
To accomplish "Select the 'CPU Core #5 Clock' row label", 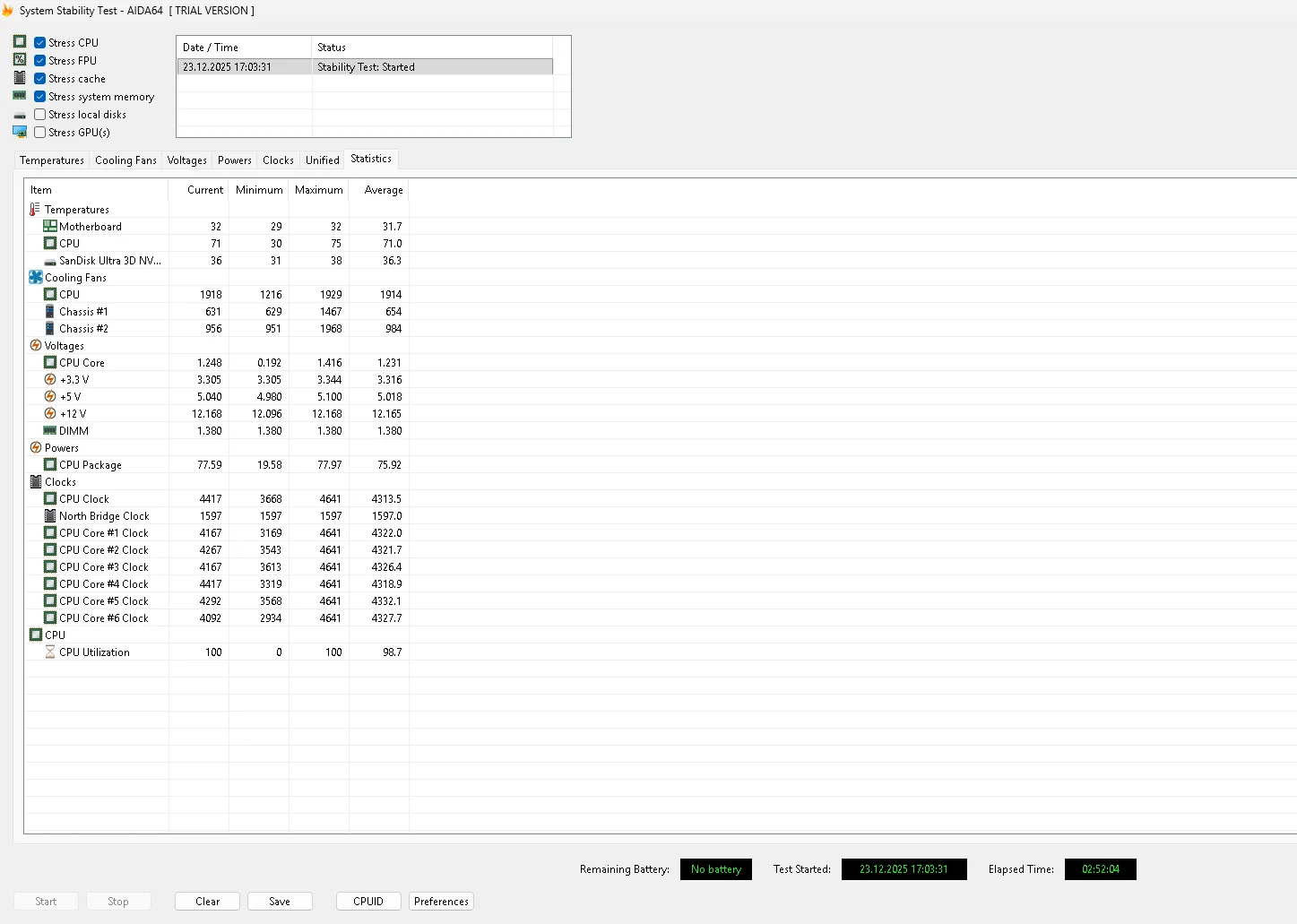I will coord(104,601).
